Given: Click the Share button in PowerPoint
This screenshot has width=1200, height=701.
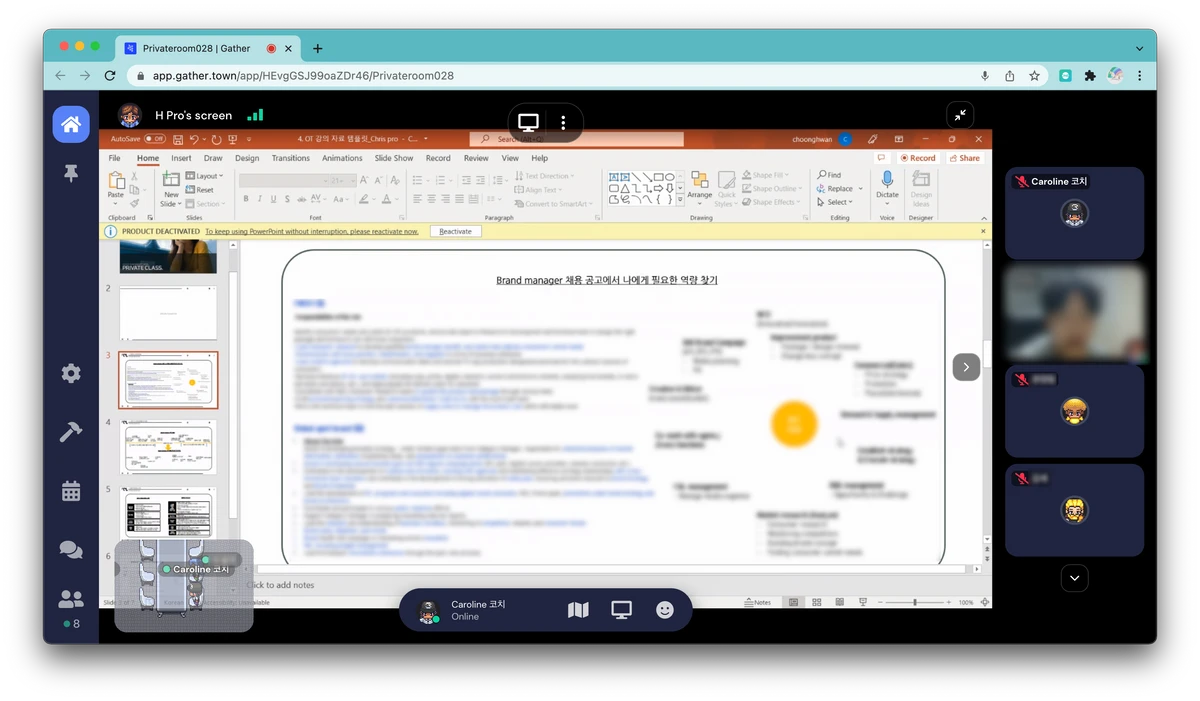Looking at the screenshot, I should pyautogui.click(x=965, y=158).
